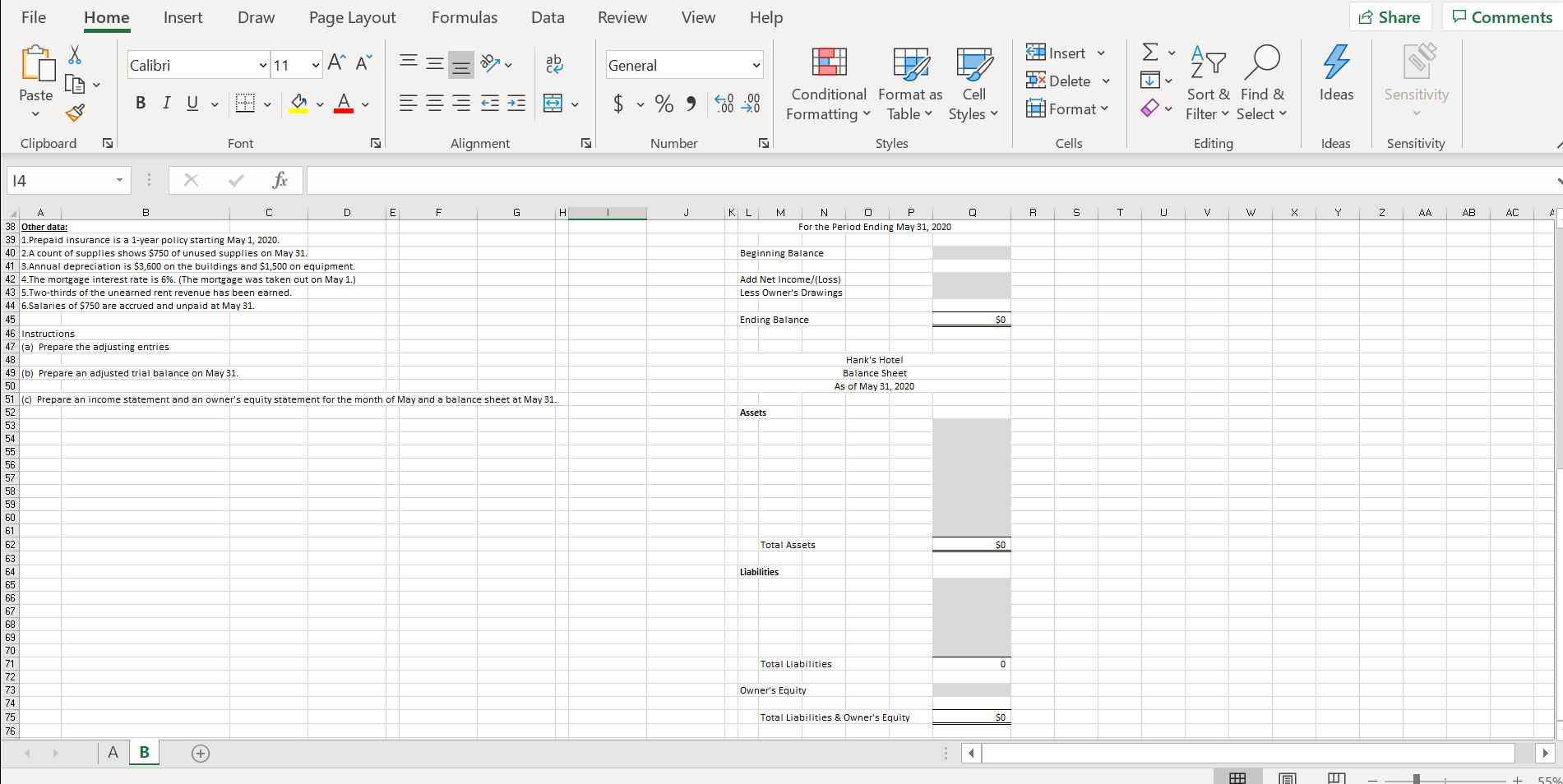Adjust the zoom slider handle

tap(1416, 779)
